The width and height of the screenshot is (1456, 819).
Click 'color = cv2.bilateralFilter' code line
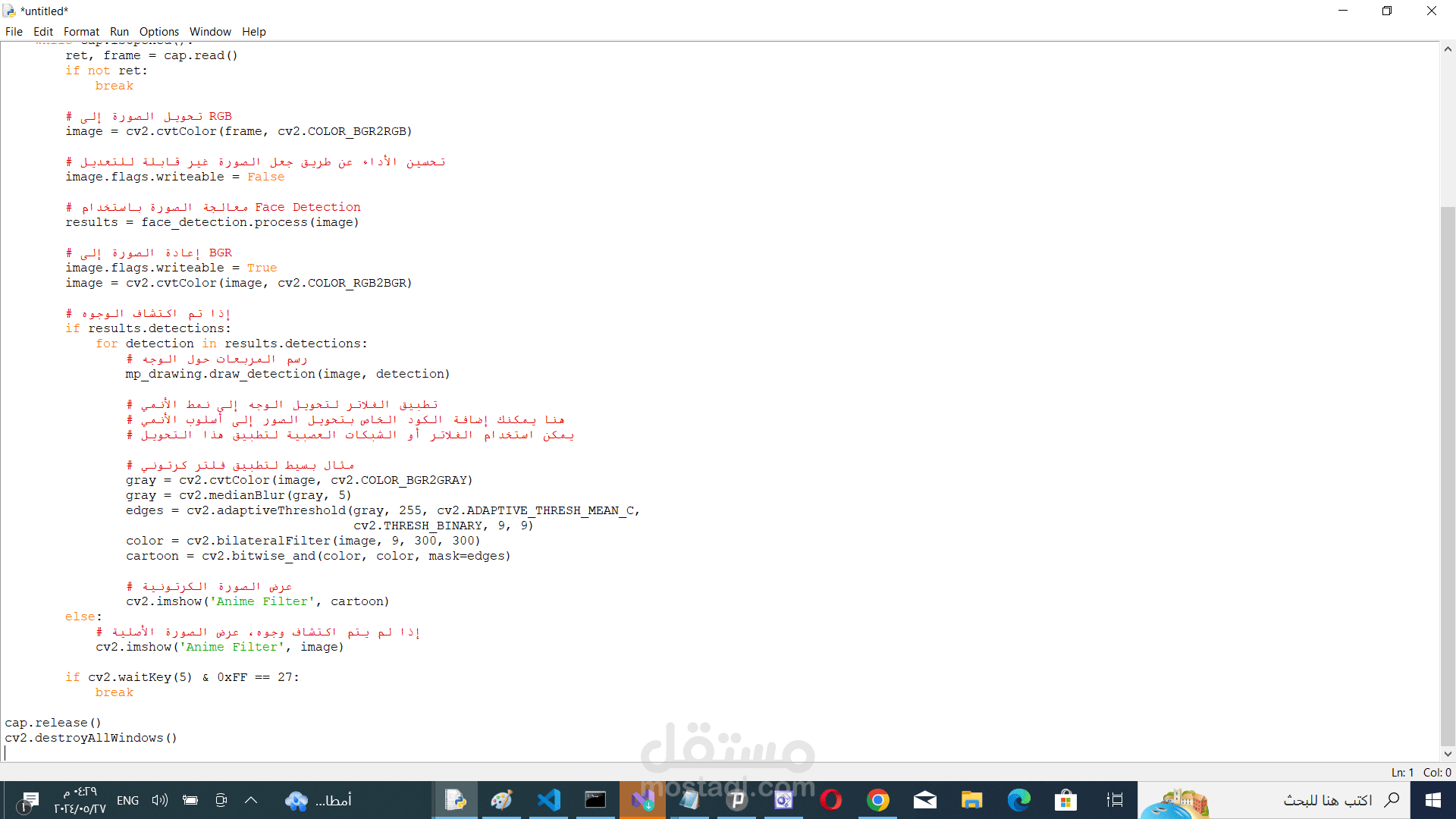(303, 541)
